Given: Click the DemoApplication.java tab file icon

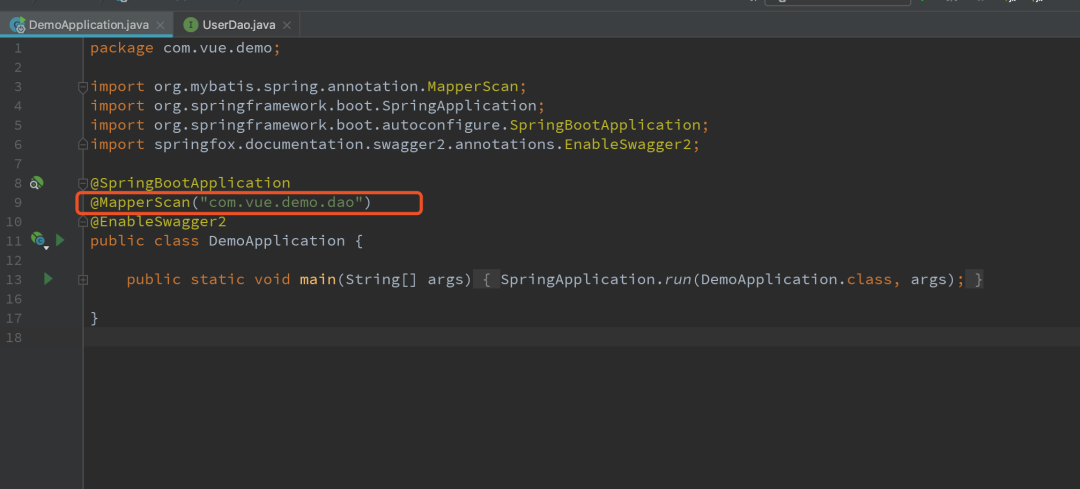Looking at the screenshot, I should tap(17, 24).
